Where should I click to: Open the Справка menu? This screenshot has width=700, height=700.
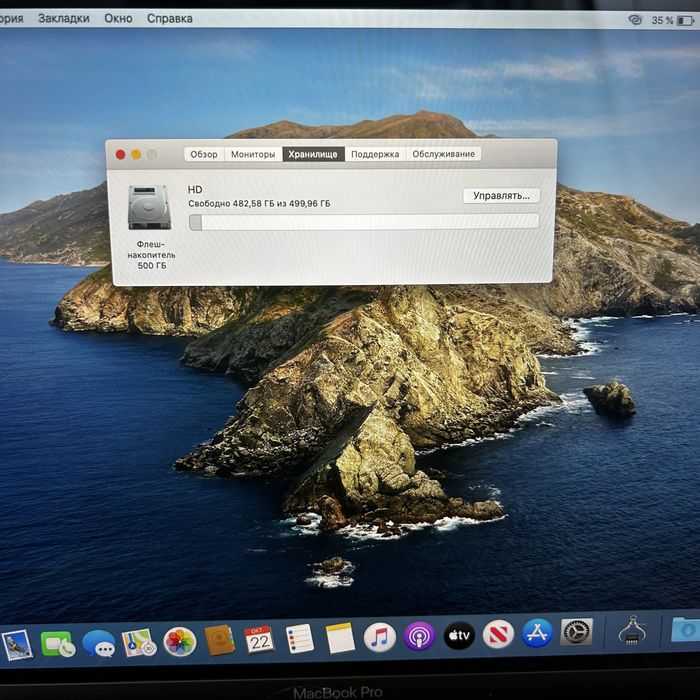click(x=170, y=18)
